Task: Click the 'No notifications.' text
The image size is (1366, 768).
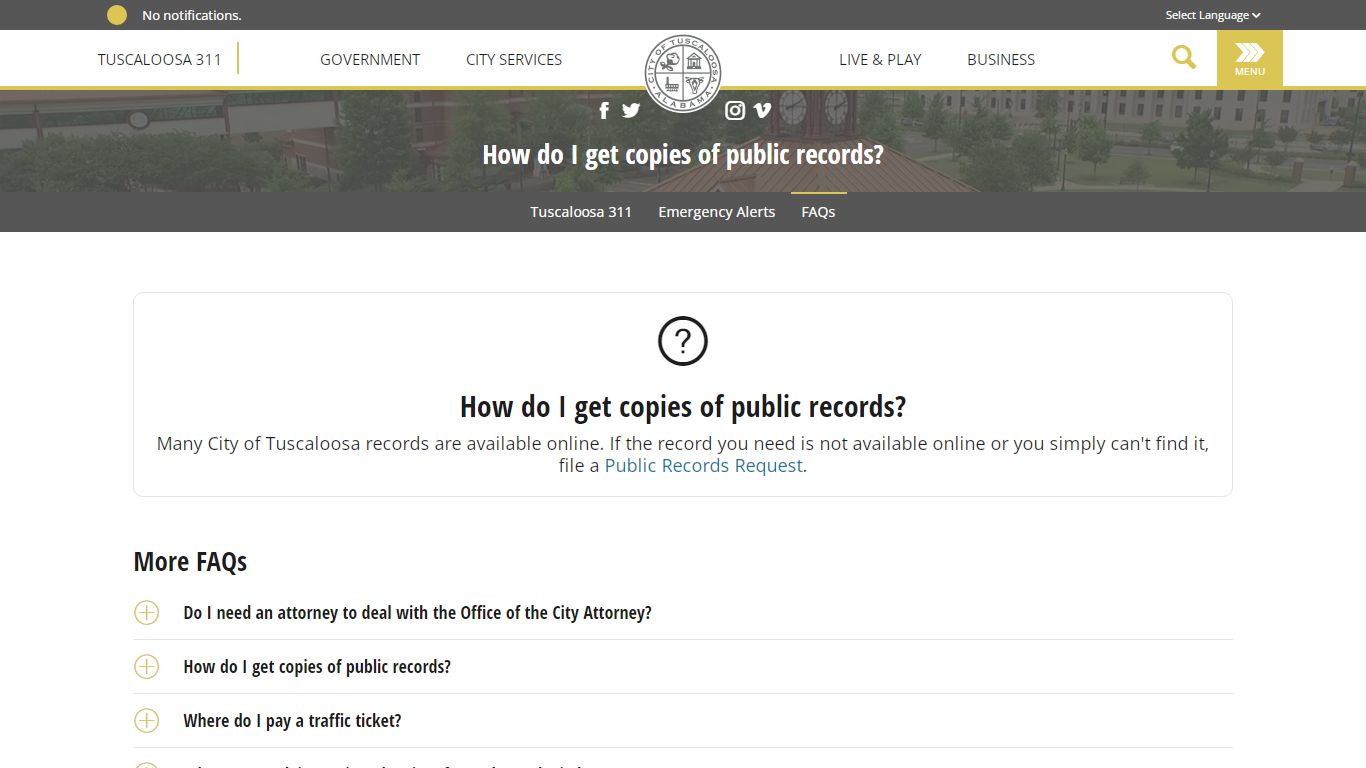Action: point(192,15)
